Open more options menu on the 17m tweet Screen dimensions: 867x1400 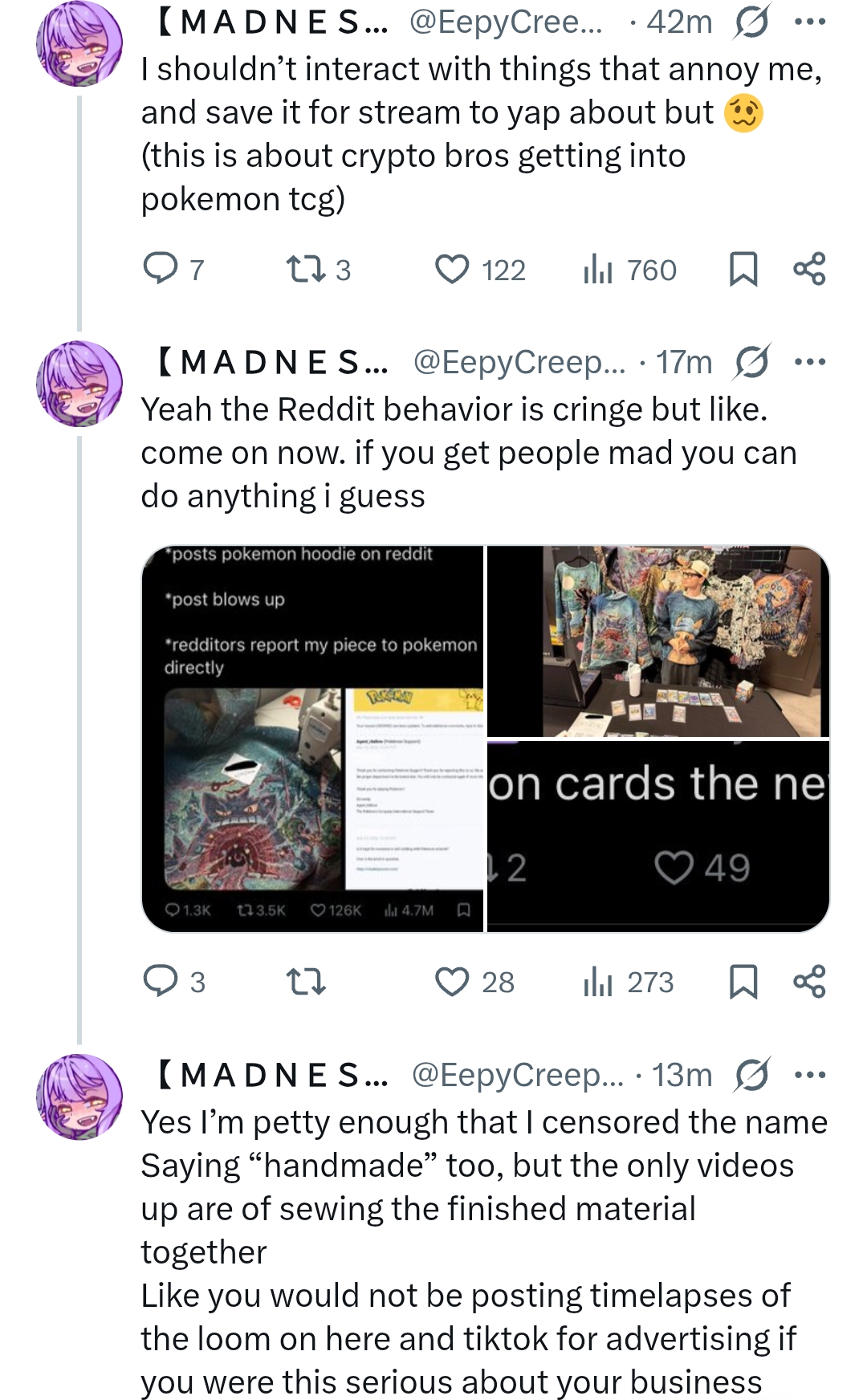coord(809,362)
